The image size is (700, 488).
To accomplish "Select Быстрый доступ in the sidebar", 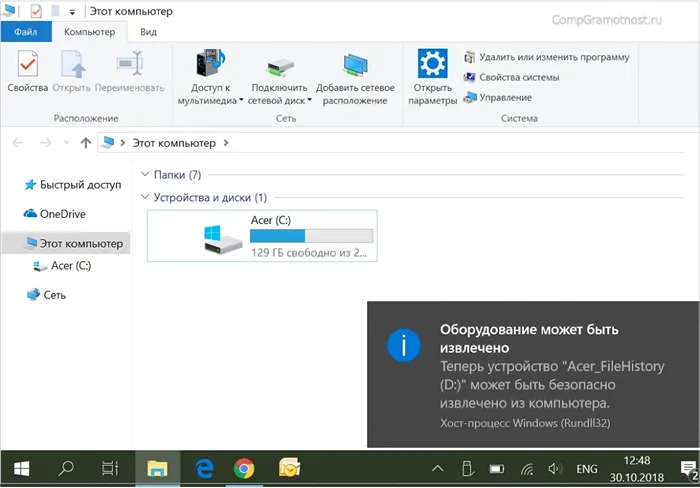I will pos(79,185).
